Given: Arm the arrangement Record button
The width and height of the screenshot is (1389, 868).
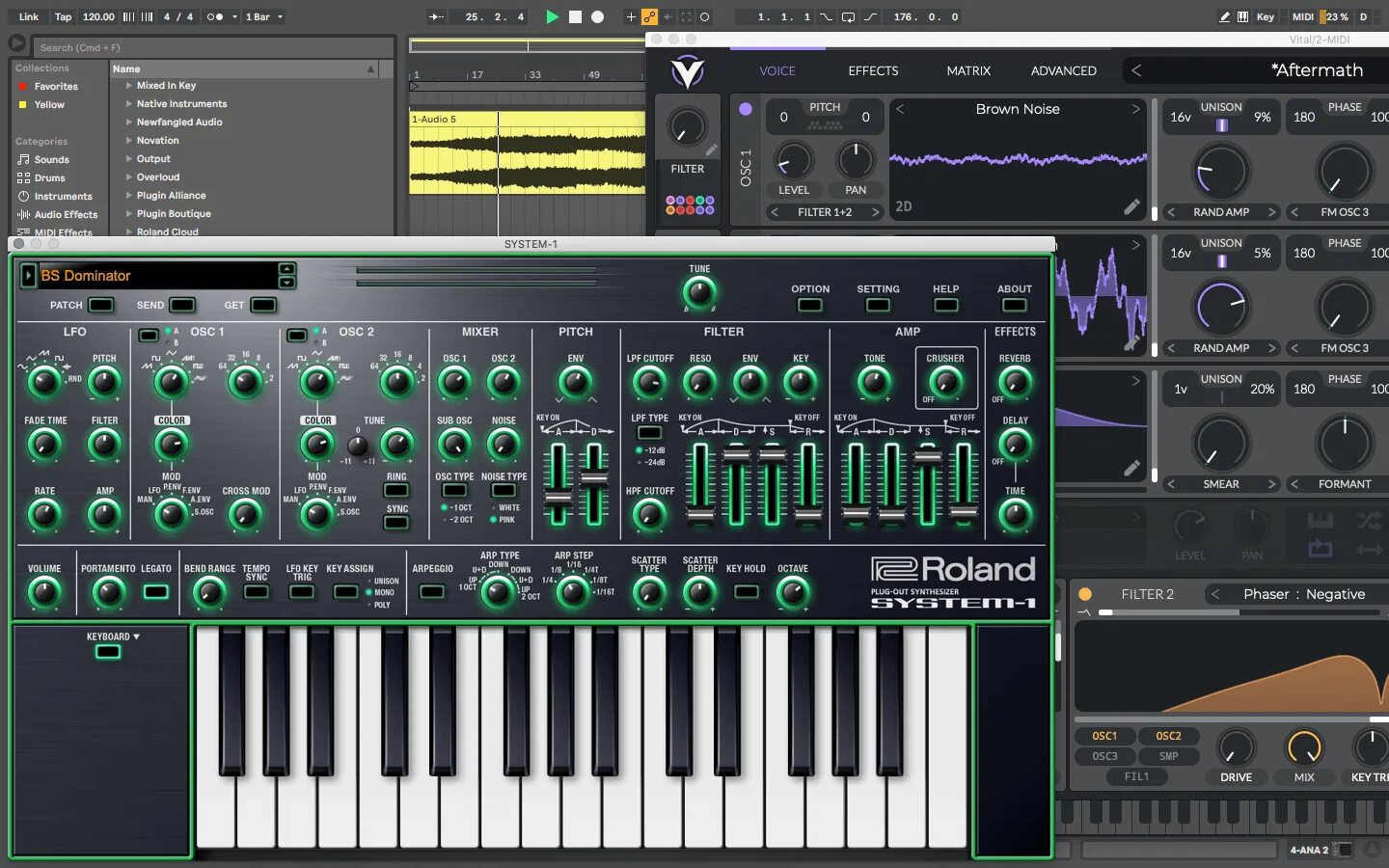Looking at the screenshot, I should tap(597, 16).
